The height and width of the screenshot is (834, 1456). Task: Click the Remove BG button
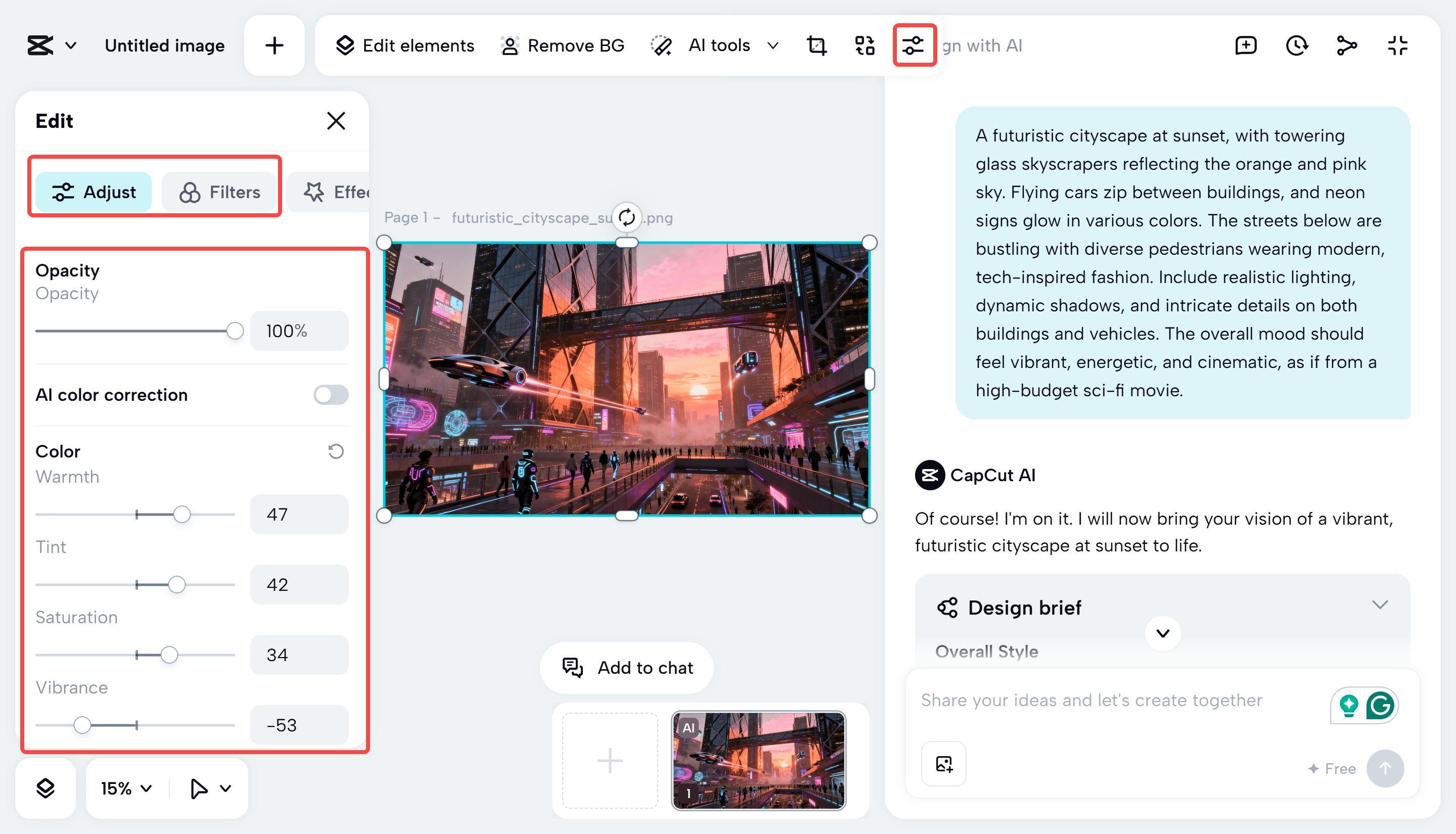[562, 45]
